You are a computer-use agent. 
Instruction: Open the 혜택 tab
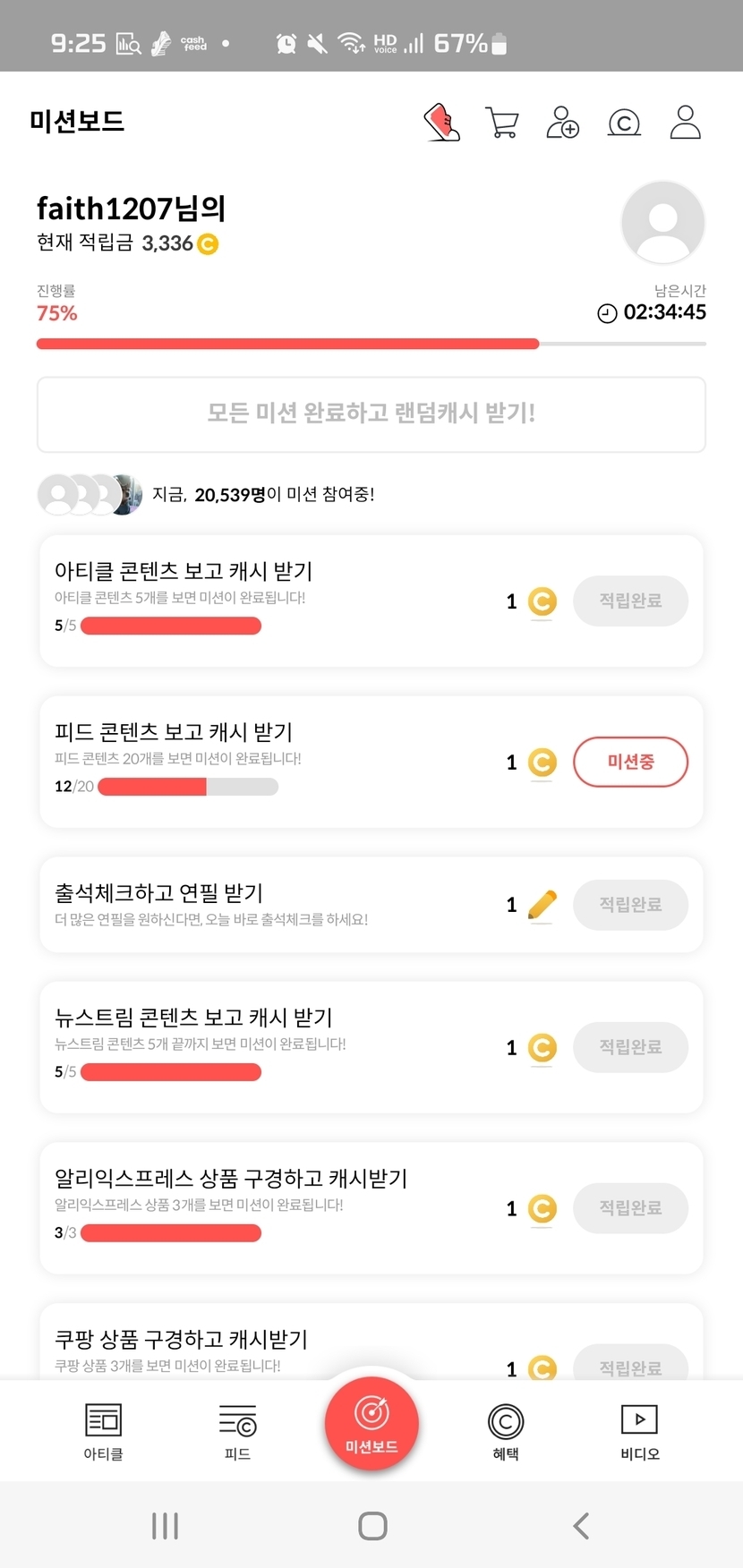(506, 1430)
